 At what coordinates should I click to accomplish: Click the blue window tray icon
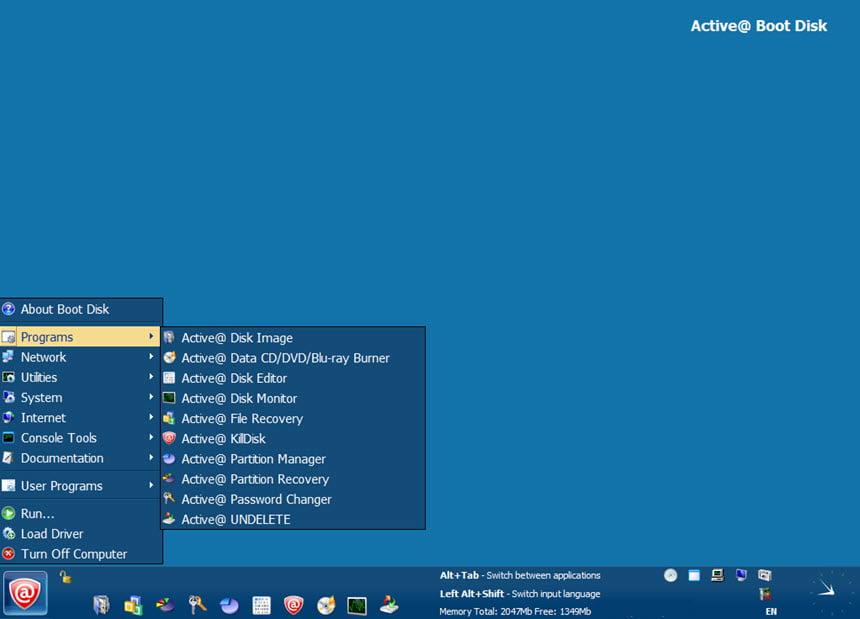coord(694,575)
